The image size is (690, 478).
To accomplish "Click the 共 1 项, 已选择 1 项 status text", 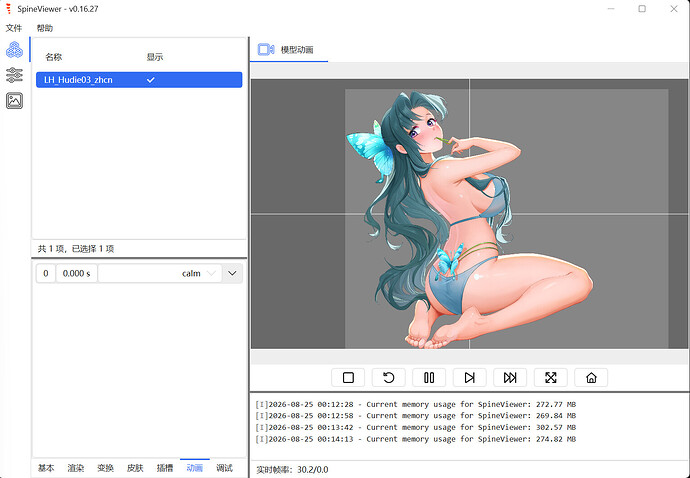I will (x=76, y=249).
